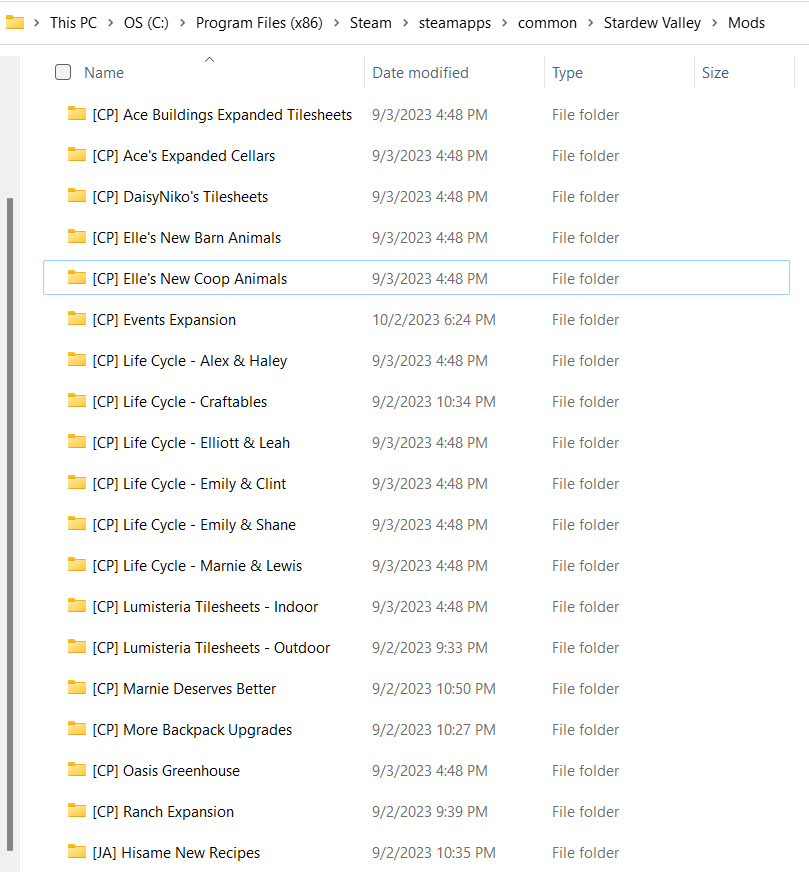Screen dimensions: 809x894
Task: Expand chevron after Program Files (x86)
Action: [336, 23]
